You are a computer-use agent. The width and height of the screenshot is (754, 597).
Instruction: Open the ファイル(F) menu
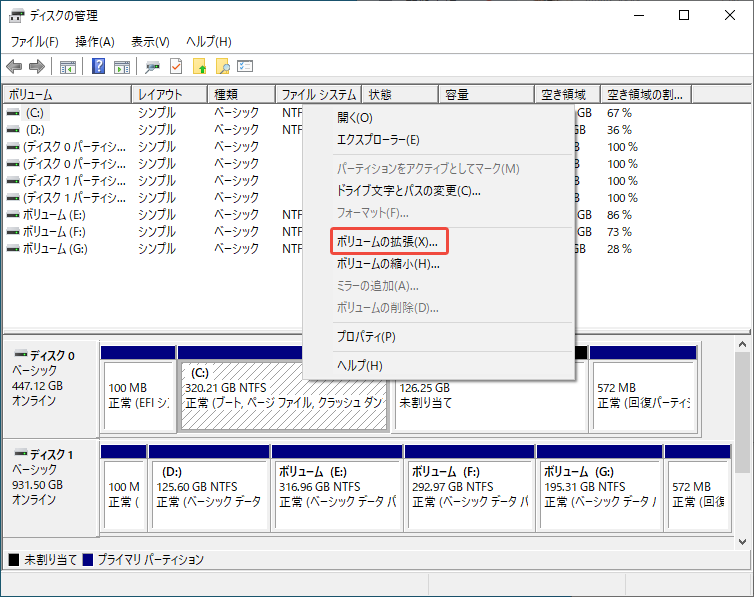click(x=35, y=42)
